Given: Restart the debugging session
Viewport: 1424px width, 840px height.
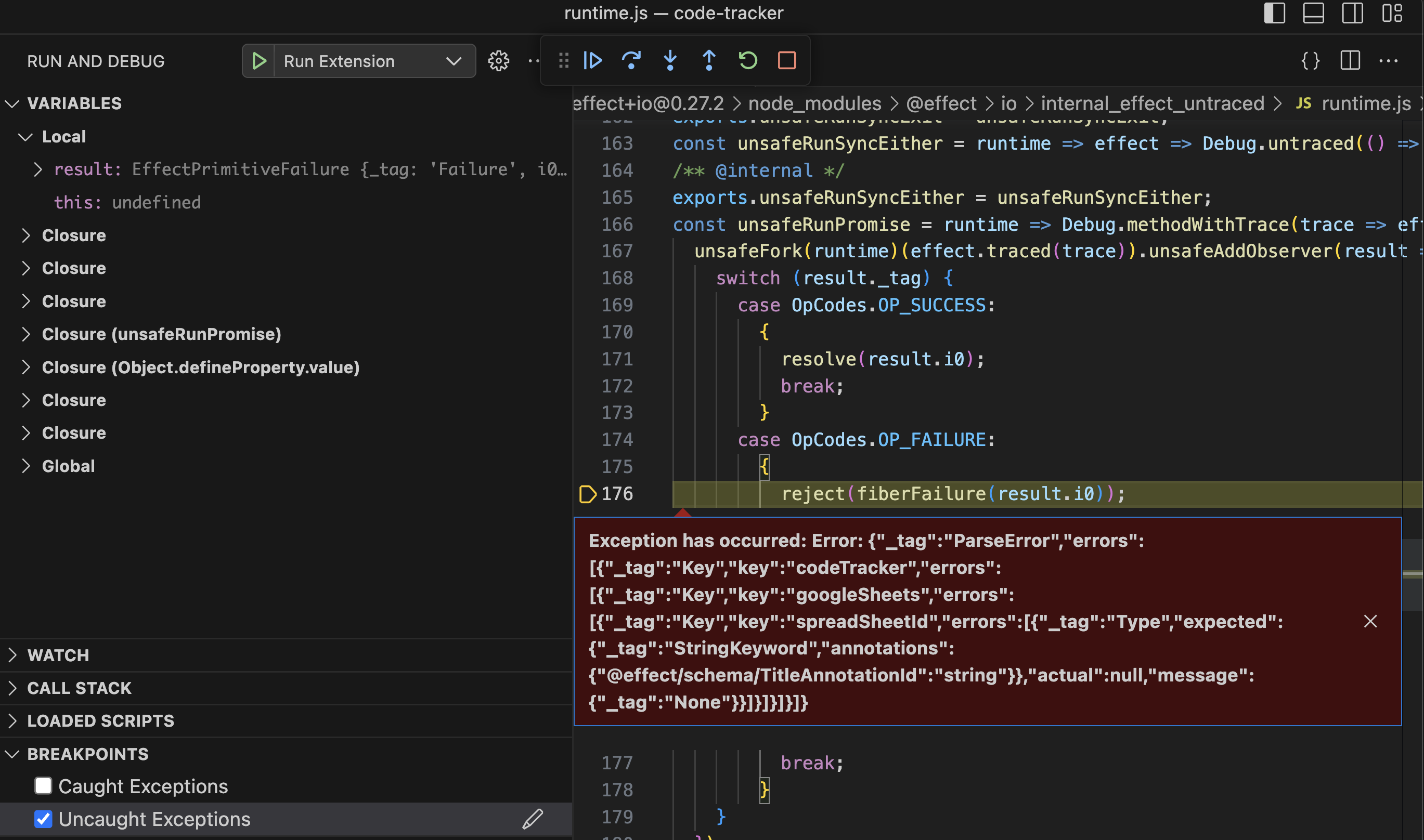Looking at the screenshot, I should [x=747, y=61].
